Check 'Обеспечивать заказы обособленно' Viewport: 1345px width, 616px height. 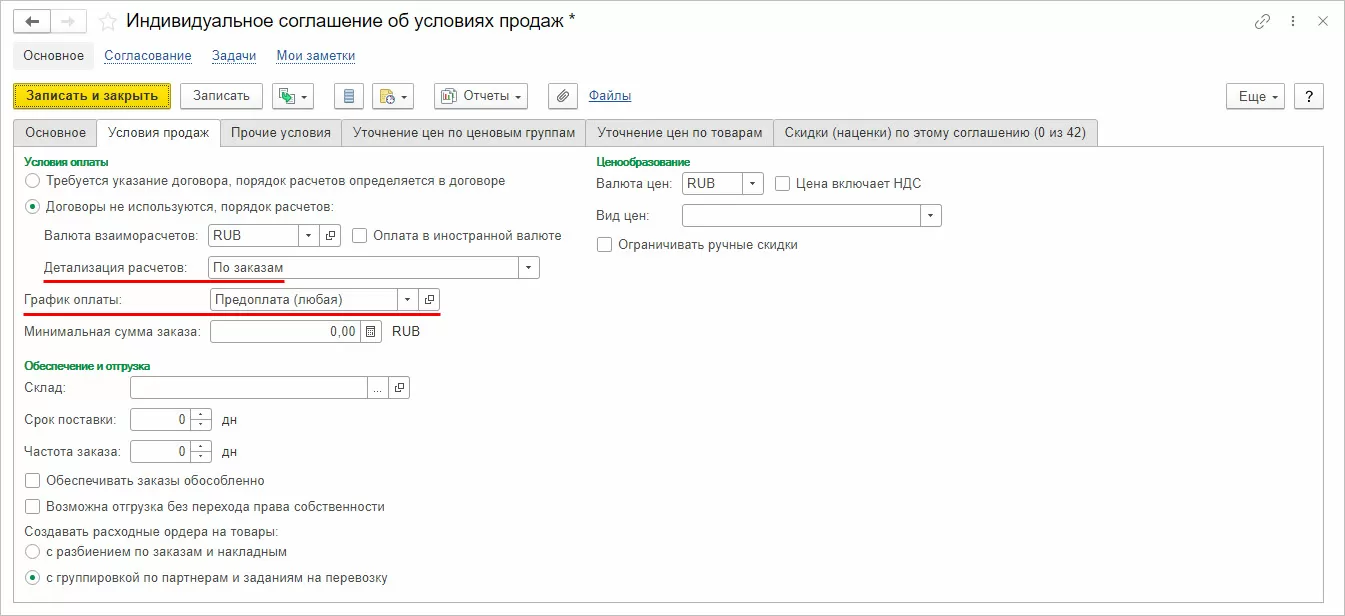(x=33, y=481)
